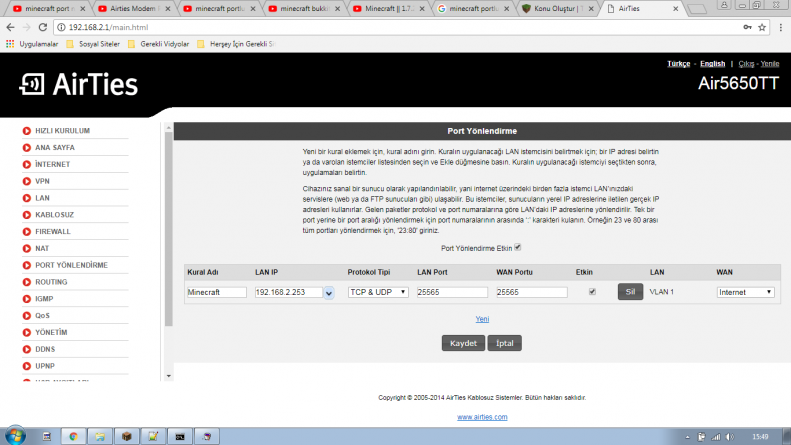
Task: Open the Uygulamalar apps shortcut
Action: coord(32,44)
